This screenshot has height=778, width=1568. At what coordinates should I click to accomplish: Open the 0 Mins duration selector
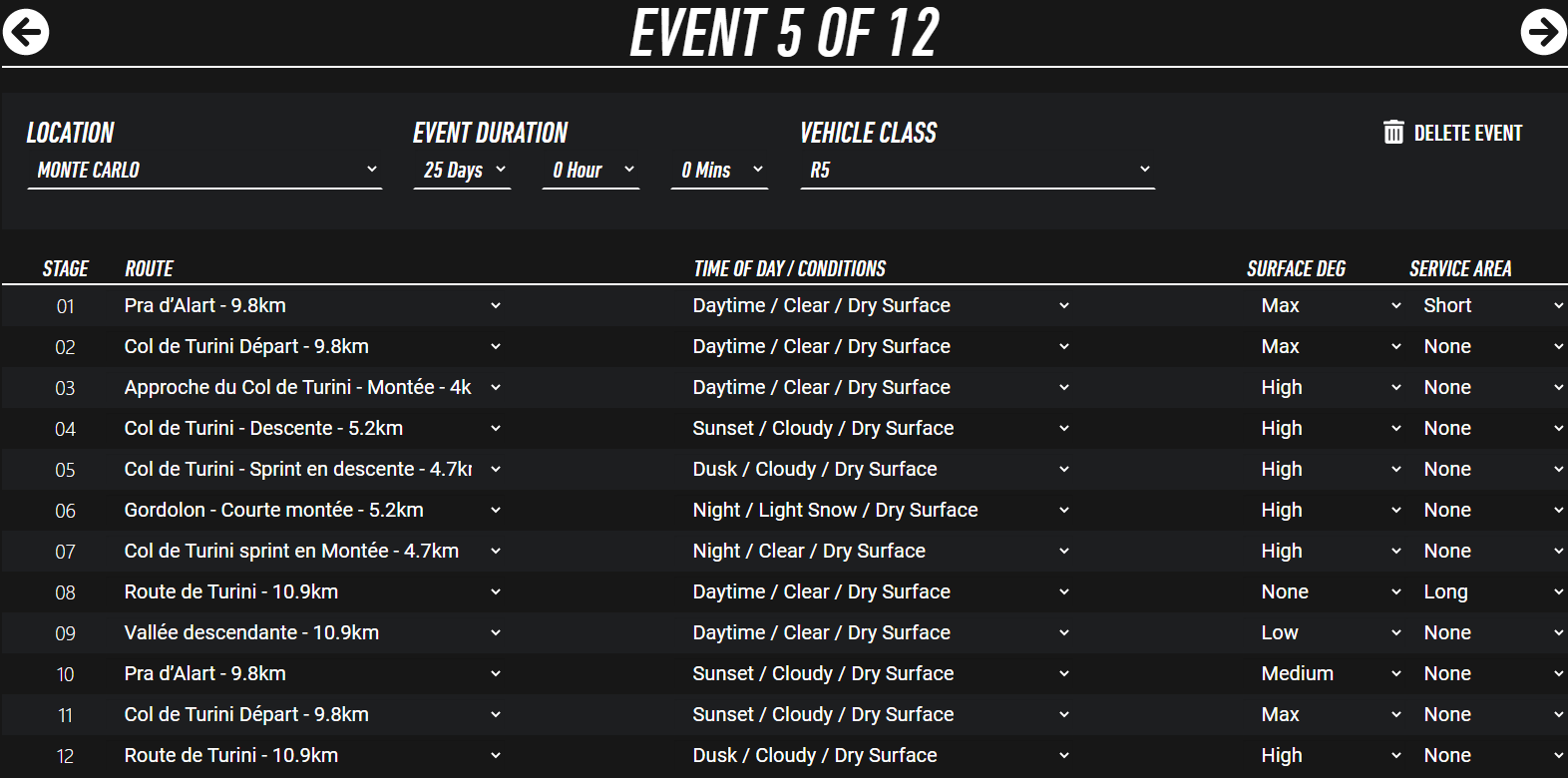click(x=719, y=171)
